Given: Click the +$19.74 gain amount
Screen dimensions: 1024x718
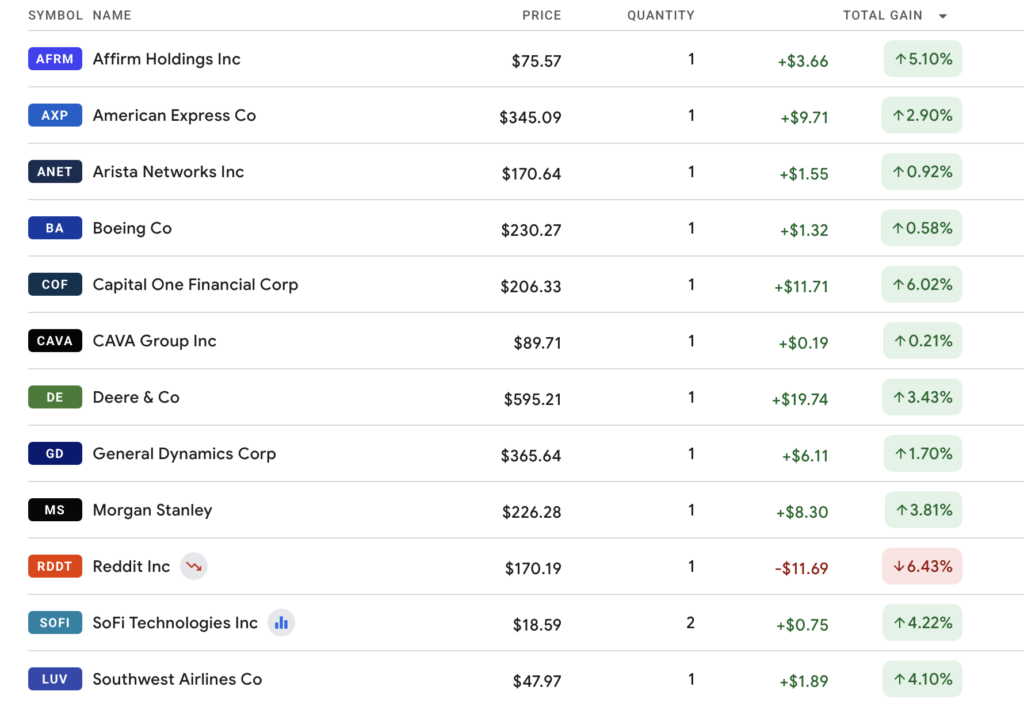Looking at the screenshot, I should (x=800, y=399).
